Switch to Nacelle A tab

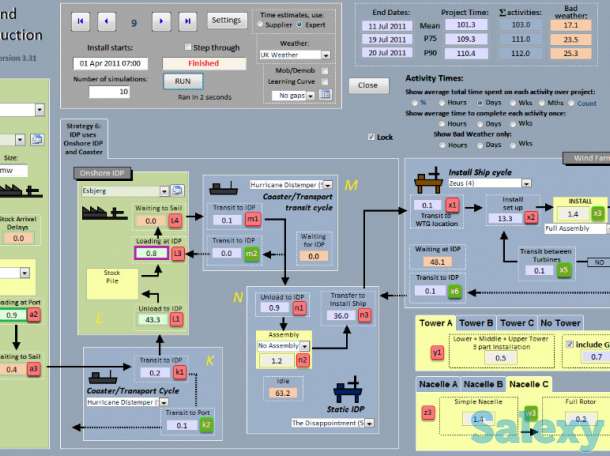click(x=438, y=384)
